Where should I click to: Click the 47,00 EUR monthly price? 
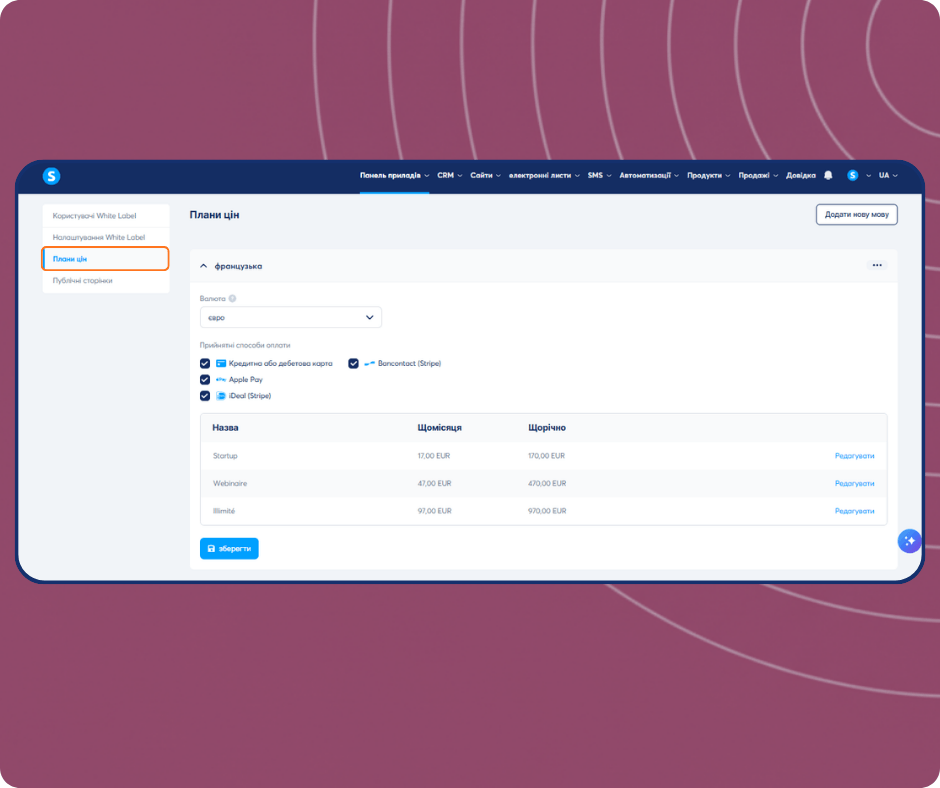click(x=435, y=483)
